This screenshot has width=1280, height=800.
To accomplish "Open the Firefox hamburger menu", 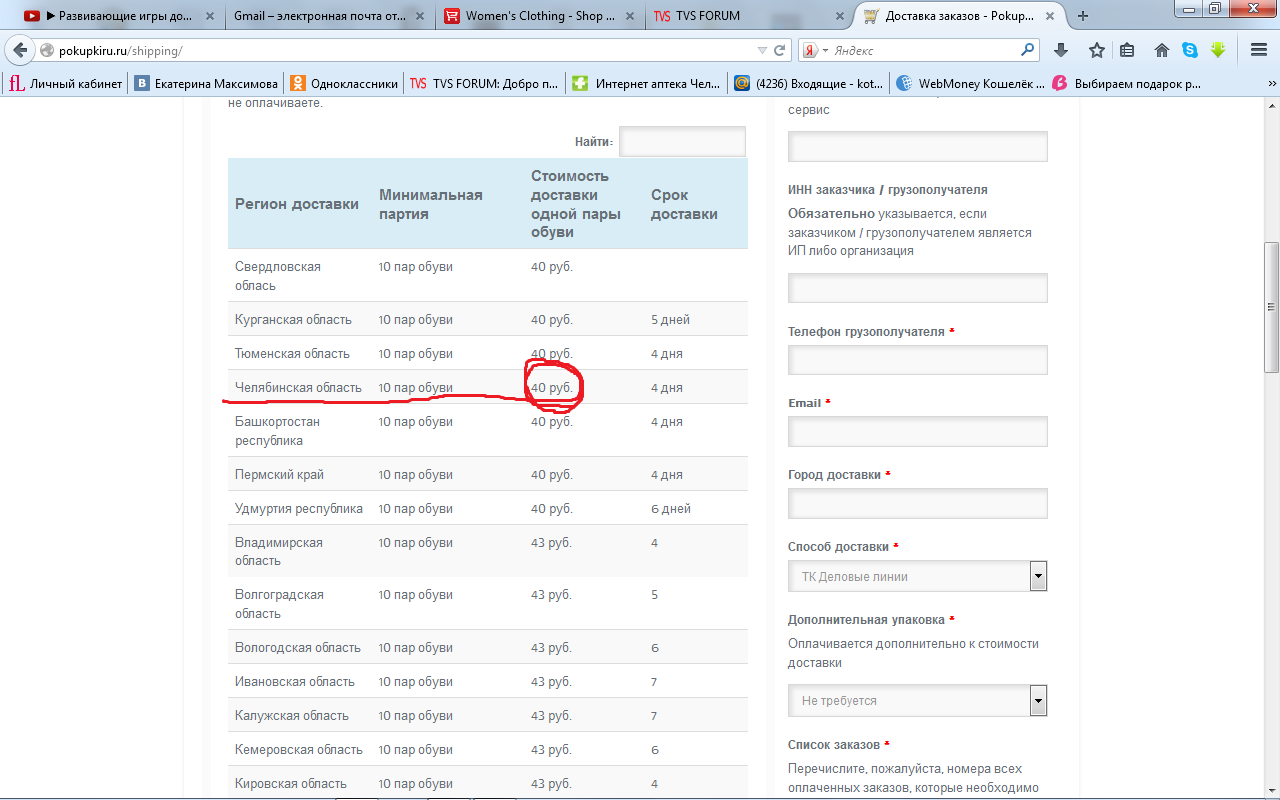I will point(1259,50).
